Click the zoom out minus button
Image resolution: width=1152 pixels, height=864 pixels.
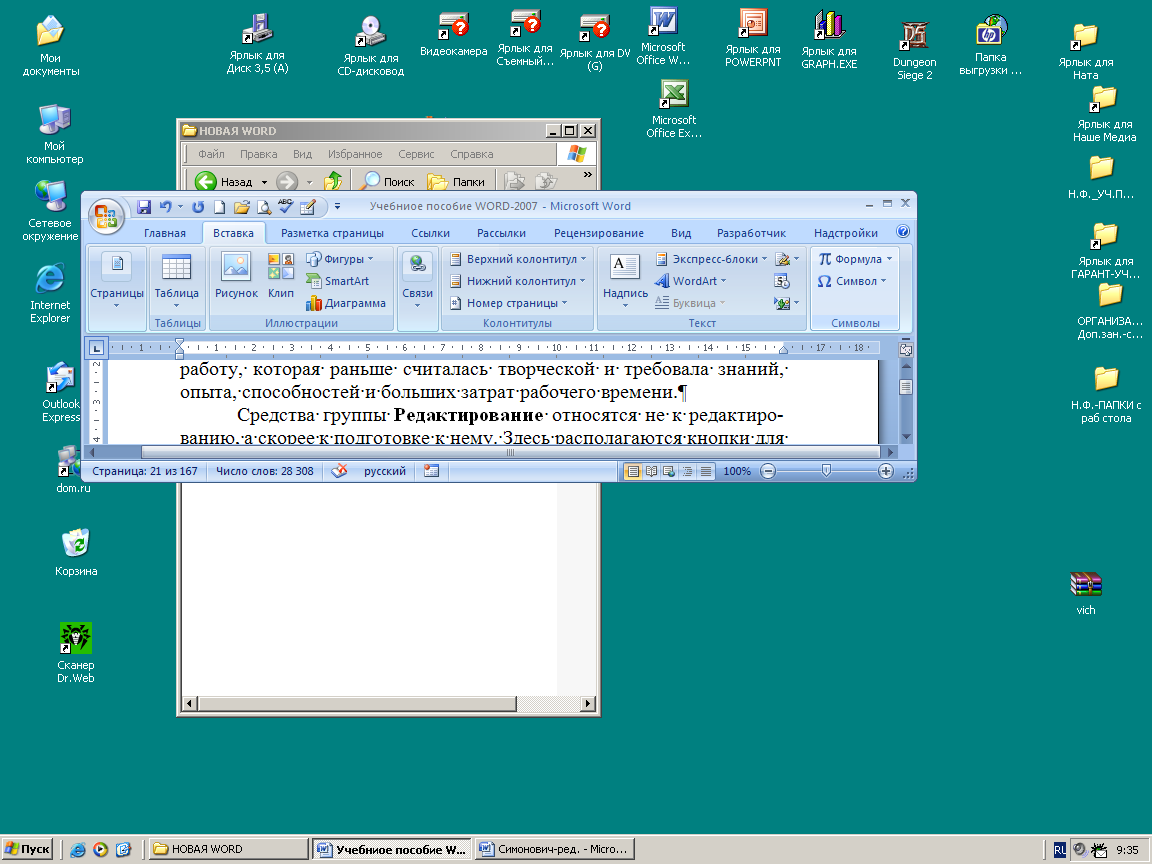[x=768, y=471]
